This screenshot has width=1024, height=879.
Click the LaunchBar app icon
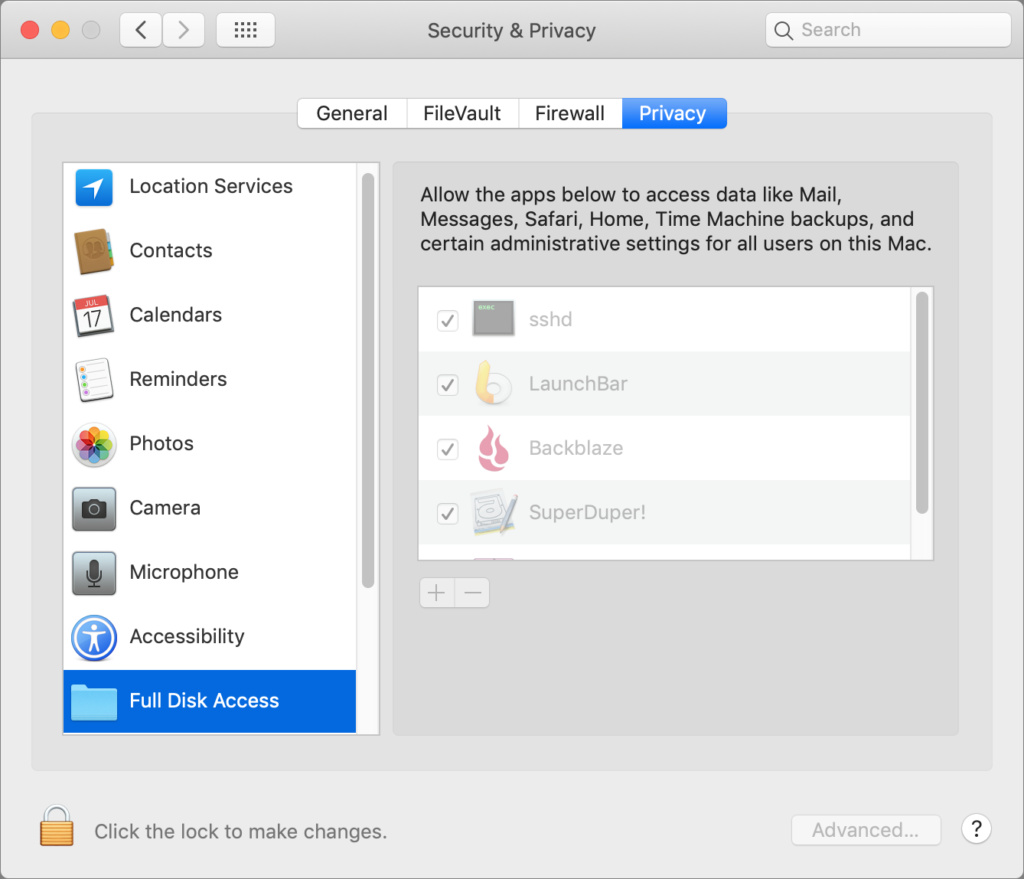click(493, 383)
